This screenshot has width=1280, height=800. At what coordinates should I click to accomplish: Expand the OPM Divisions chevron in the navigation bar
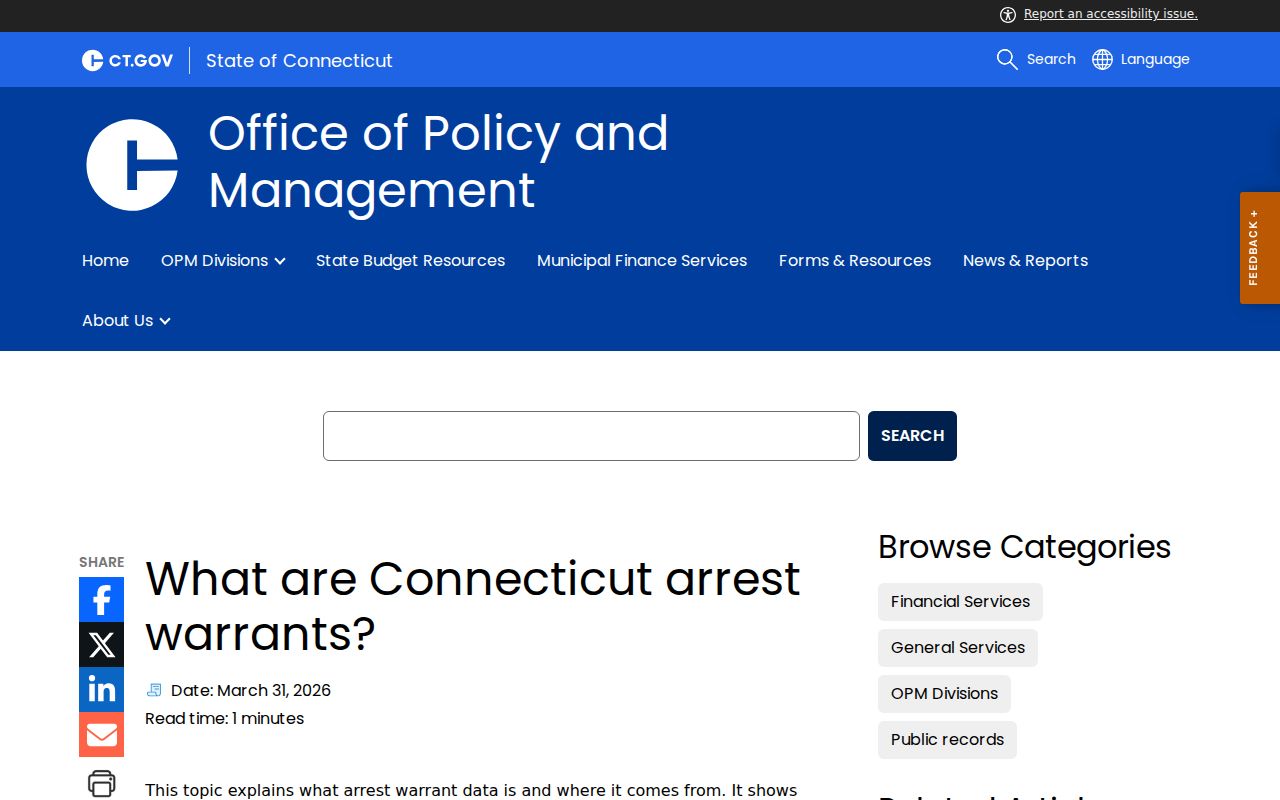coord(280,261)
